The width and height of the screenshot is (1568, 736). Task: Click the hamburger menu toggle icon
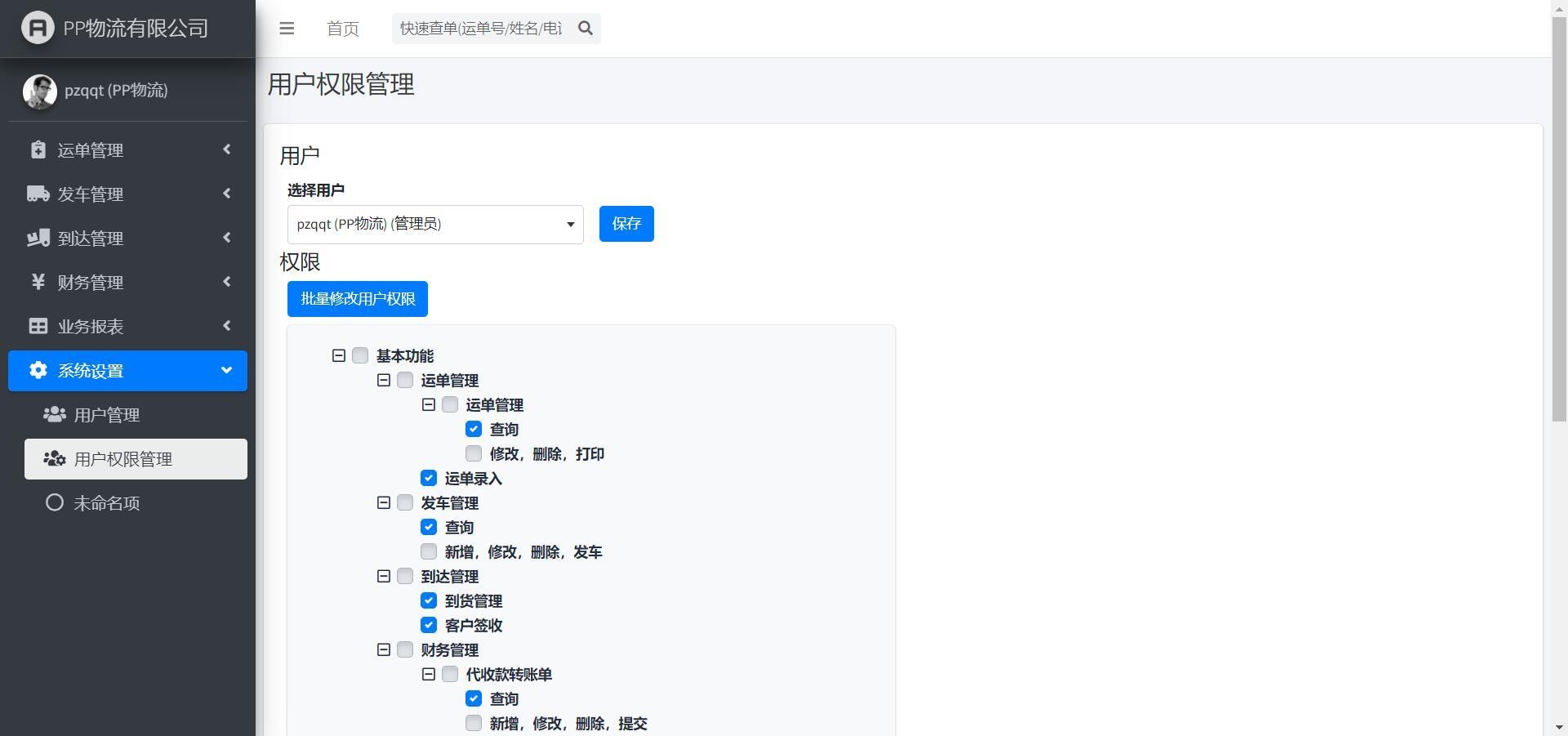pos(287,29)
